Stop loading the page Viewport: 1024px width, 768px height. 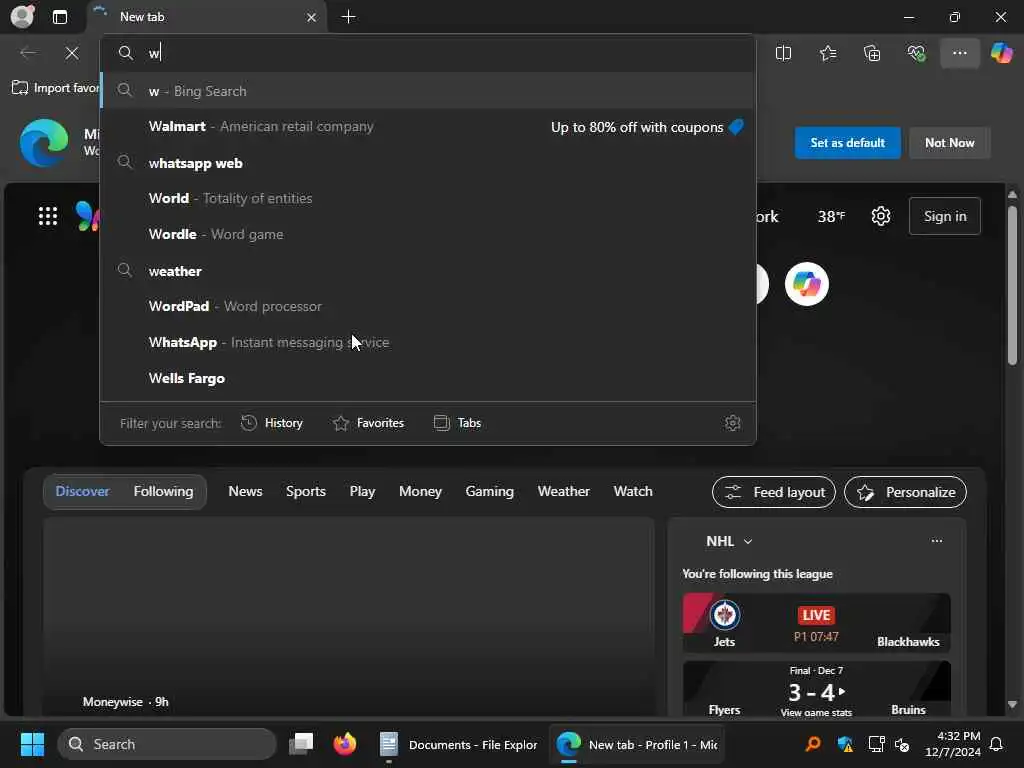[x=72, y=53]
